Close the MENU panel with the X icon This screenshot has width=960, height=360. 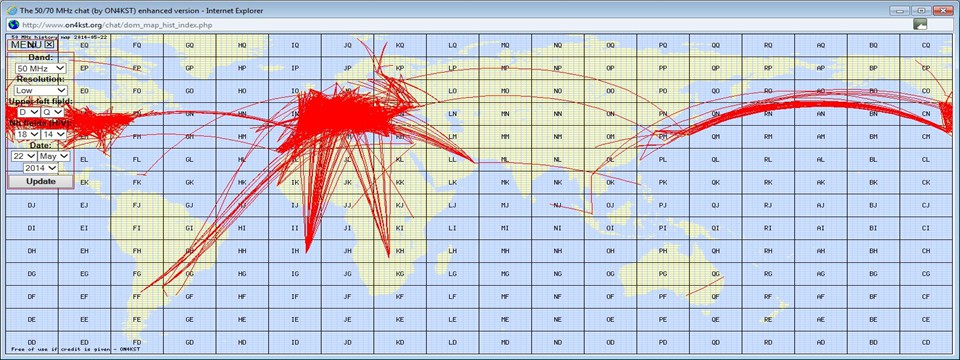click(50, 45)
